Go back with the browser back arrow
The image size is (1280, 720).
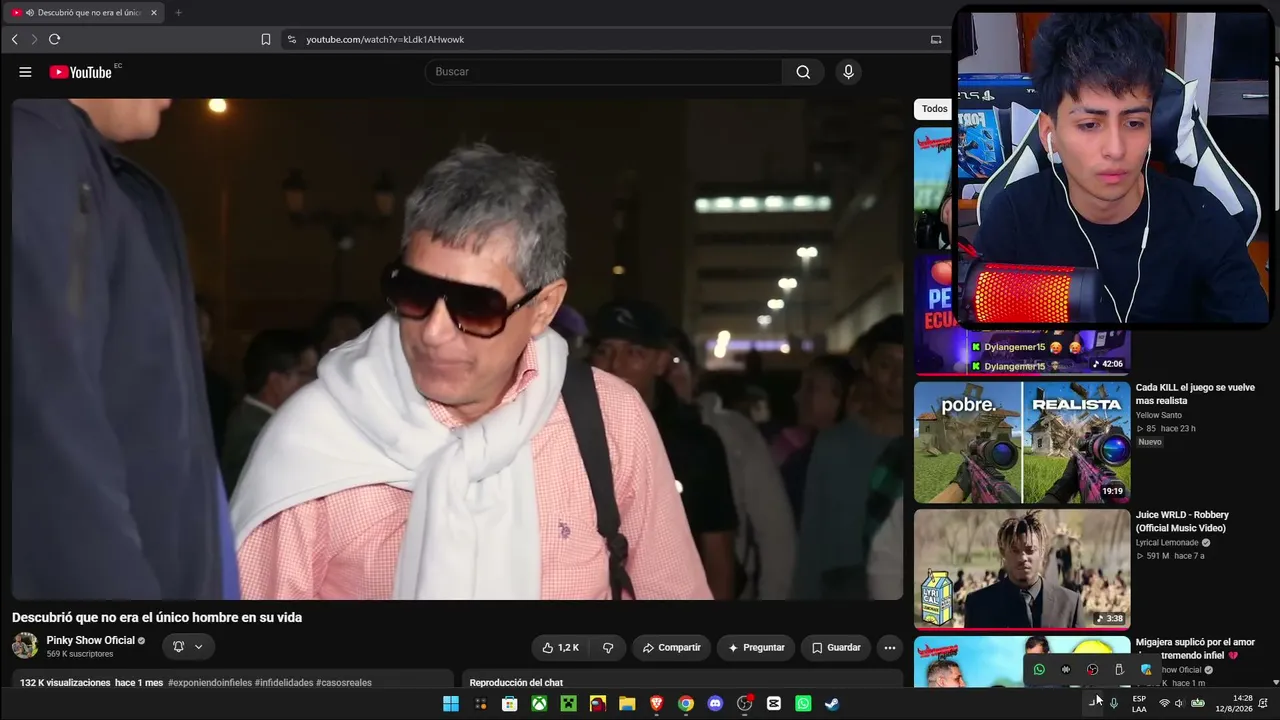click(15, 39)
